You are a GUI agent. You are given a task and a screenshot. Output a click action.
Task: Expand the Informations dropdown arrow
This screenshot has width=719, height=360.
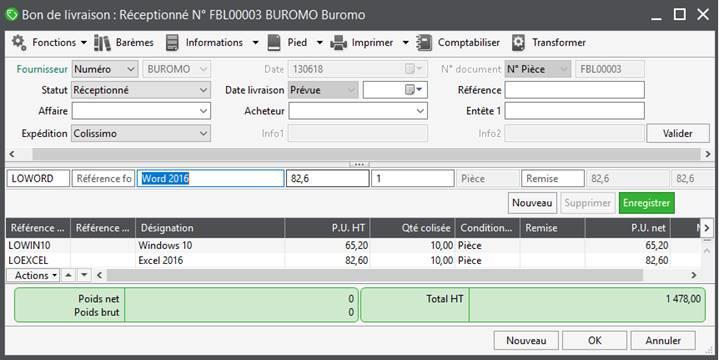(255, 43)
